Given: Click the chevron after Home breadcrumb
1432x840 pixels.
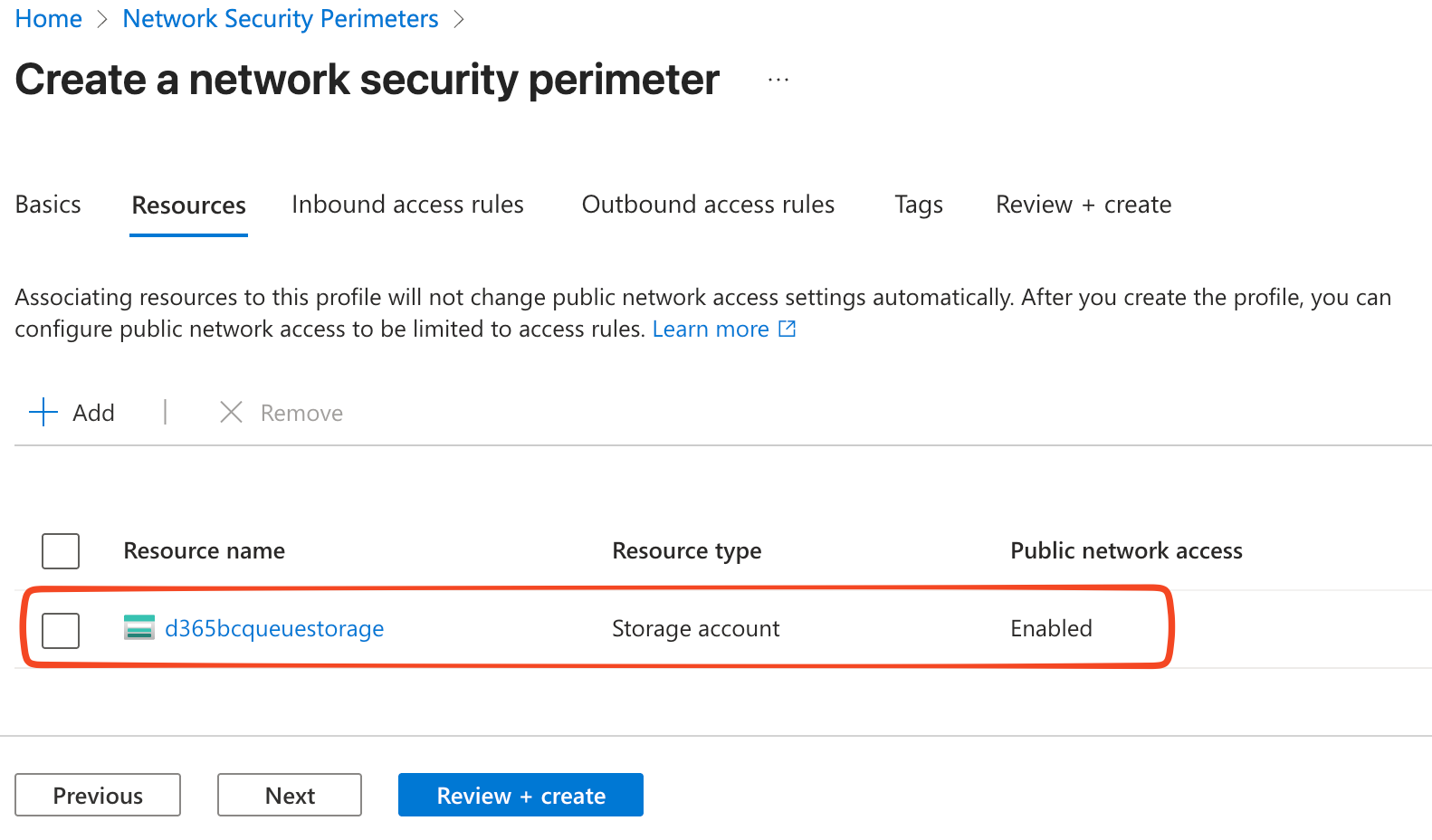Looking at the screenshot, I should (102, 19).
